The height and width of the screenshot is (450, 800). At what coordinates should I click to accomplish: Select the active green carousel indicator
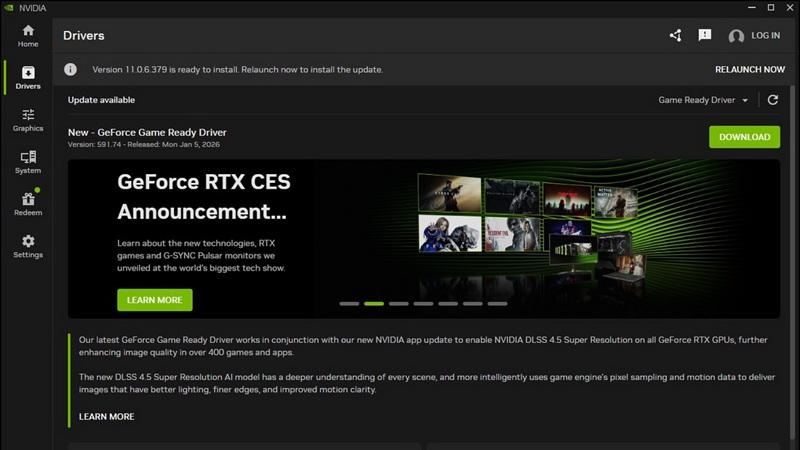click(x=374, y=304)
